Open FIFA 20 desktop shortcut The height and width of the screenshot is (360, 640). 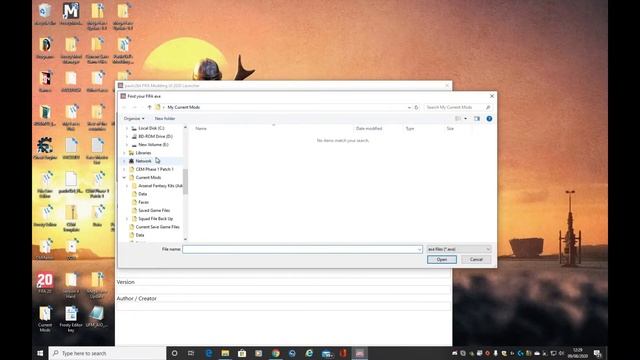[45, 283]
